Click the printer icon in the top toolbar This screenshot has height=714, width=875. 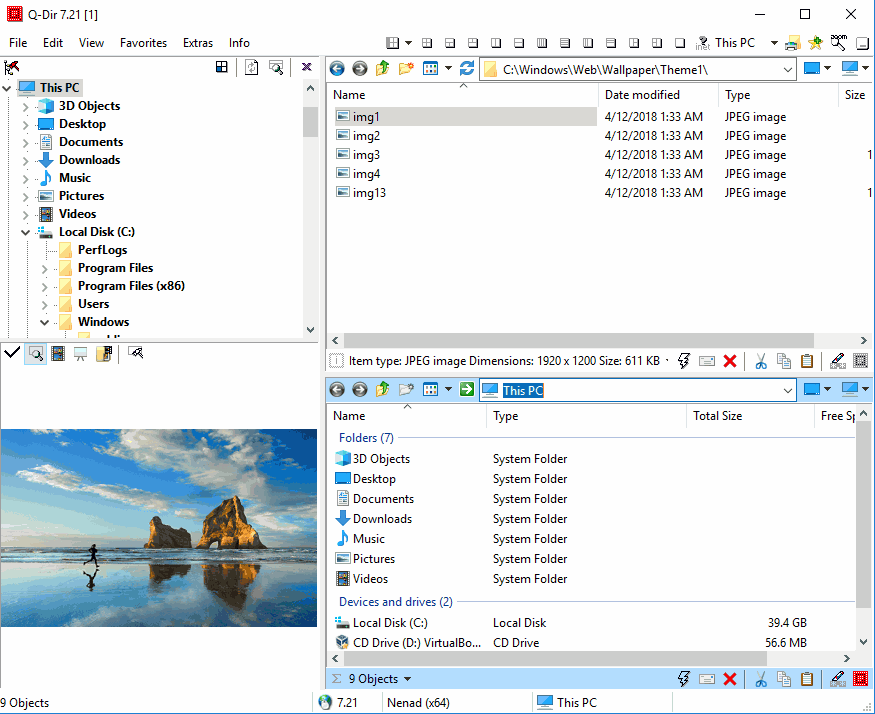coord(793,42)
